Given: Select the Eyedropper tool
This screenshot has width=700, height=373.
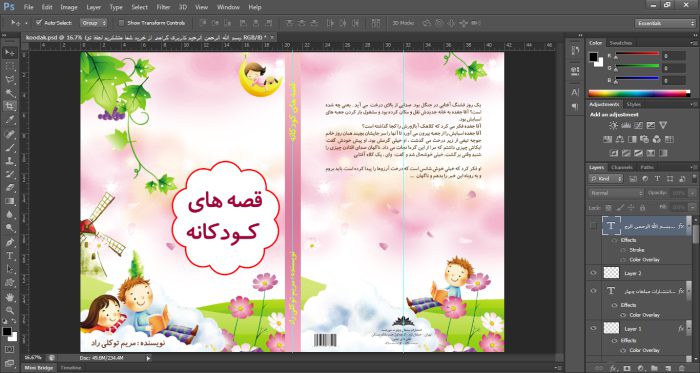Looking at the screenshot, I should 9,120.
